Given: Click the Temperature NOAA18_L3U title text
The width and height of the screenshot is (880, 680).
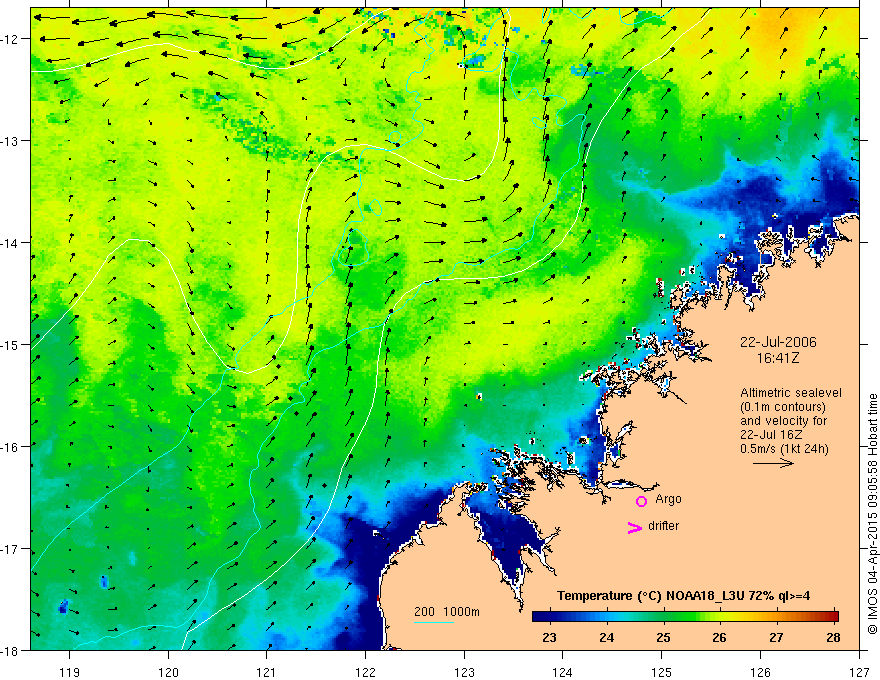Looking at the screenshot, I should (x=683, y=596).
